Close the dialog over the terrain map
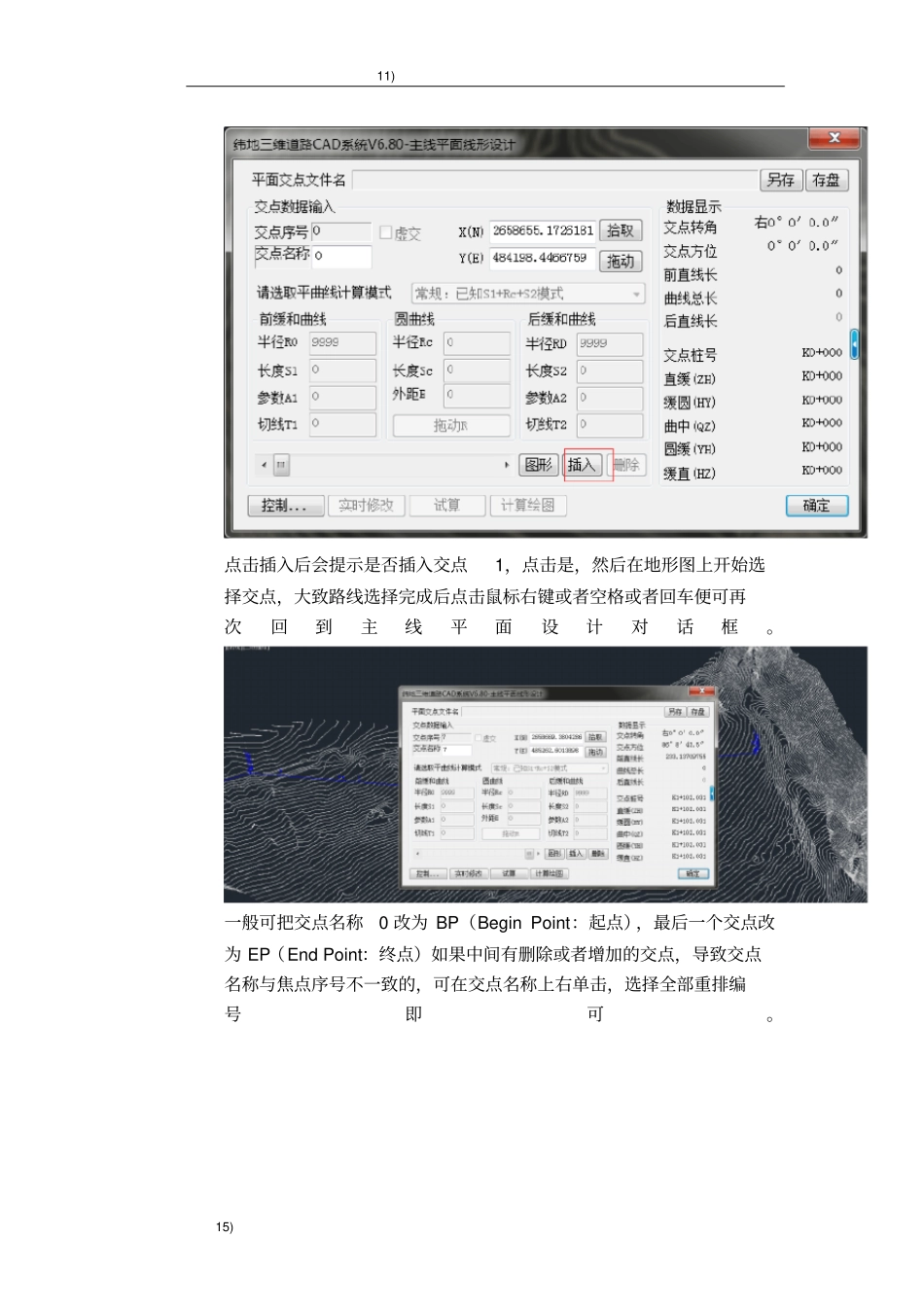The height and width of the screenshot is (1308, 924). pyautogui.click(x=702, y=690)
